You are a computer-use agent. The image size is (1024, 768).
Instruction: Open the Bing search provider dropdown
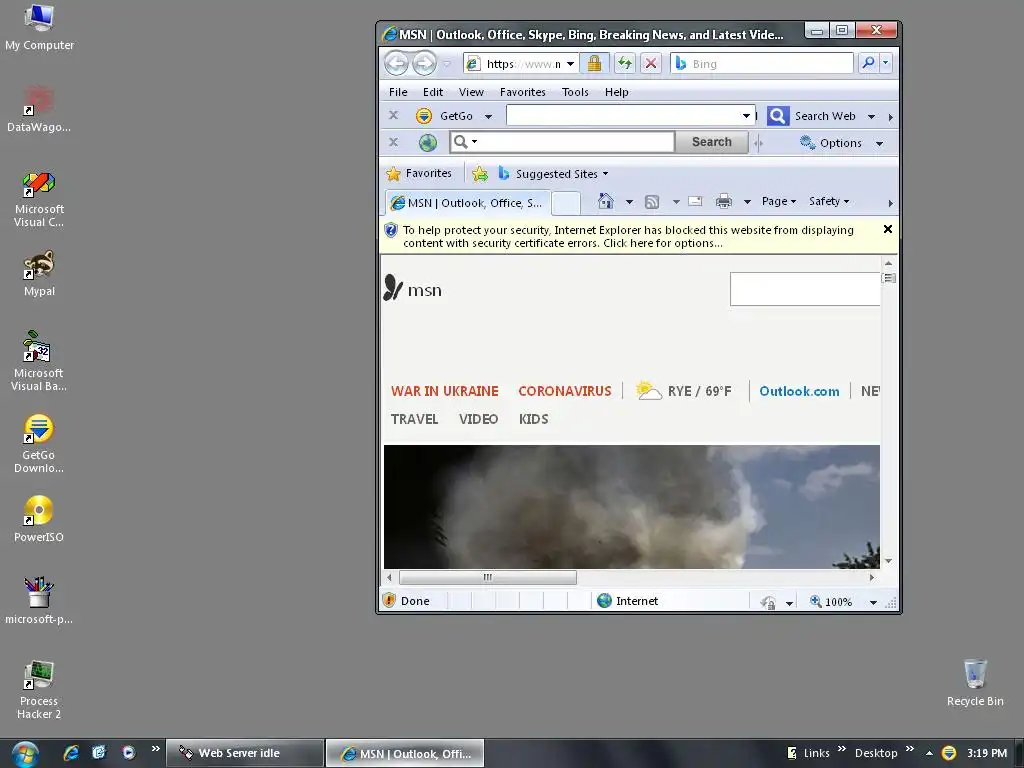point(886,63)
